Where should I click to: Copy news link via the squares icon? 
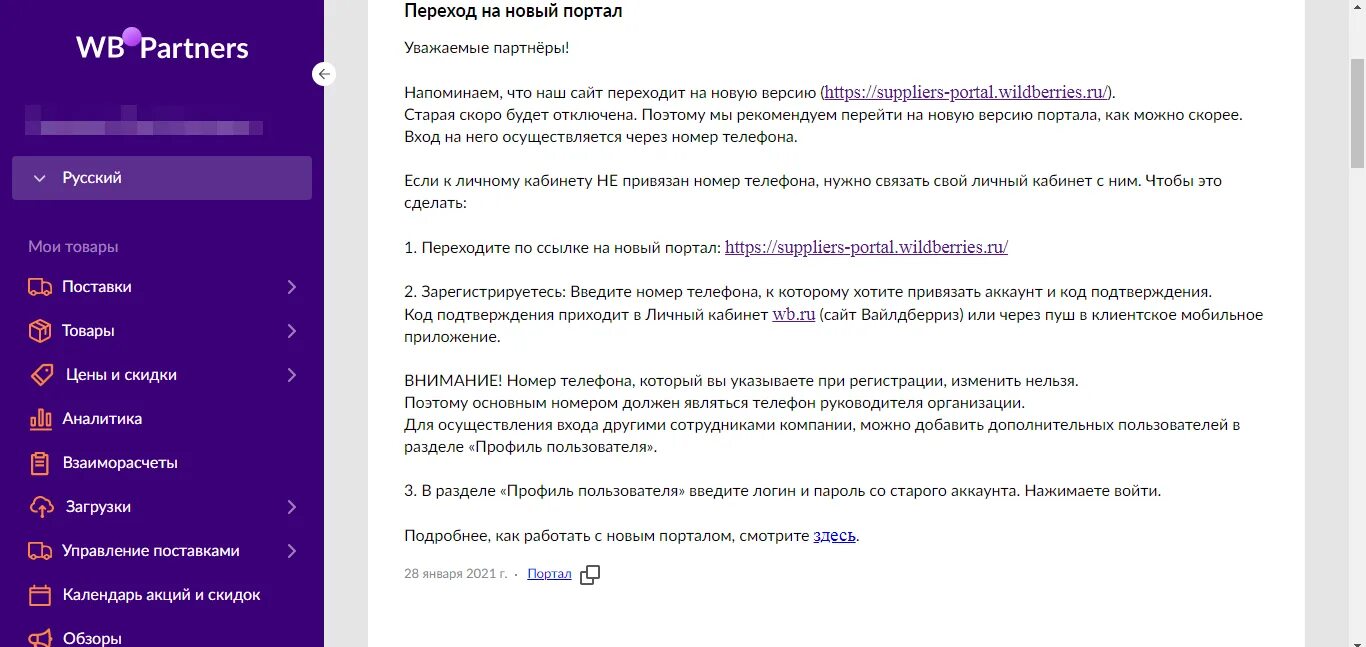[590, 574]
